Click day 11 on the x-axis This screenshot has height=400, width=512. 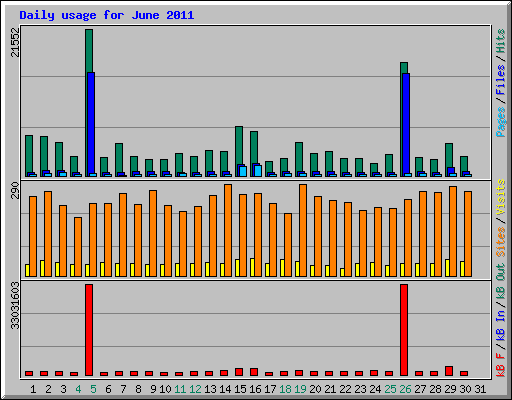[180, 389]
